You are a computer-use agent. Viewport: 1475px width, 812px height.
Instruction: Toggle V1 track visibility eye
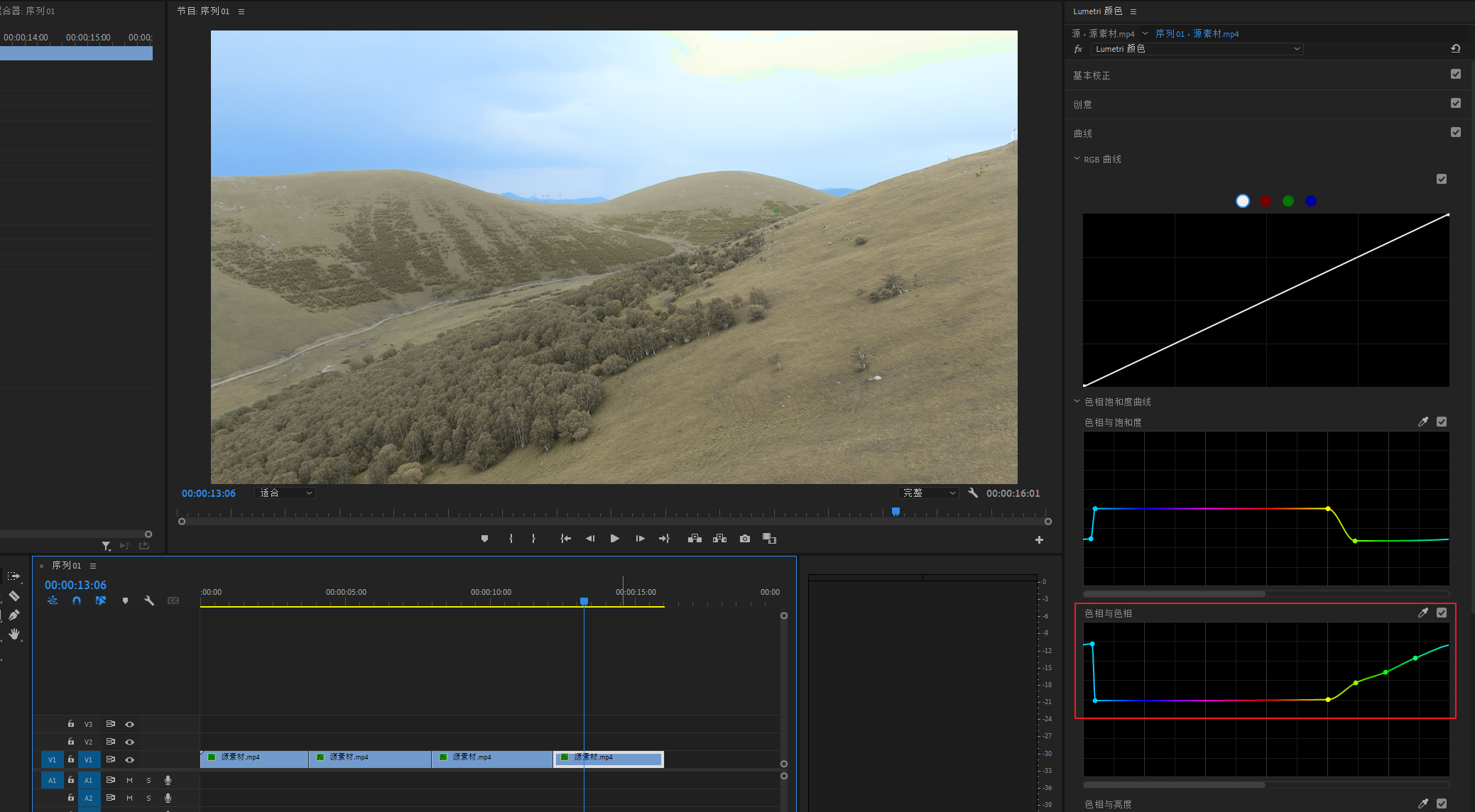tap(129, 759)
